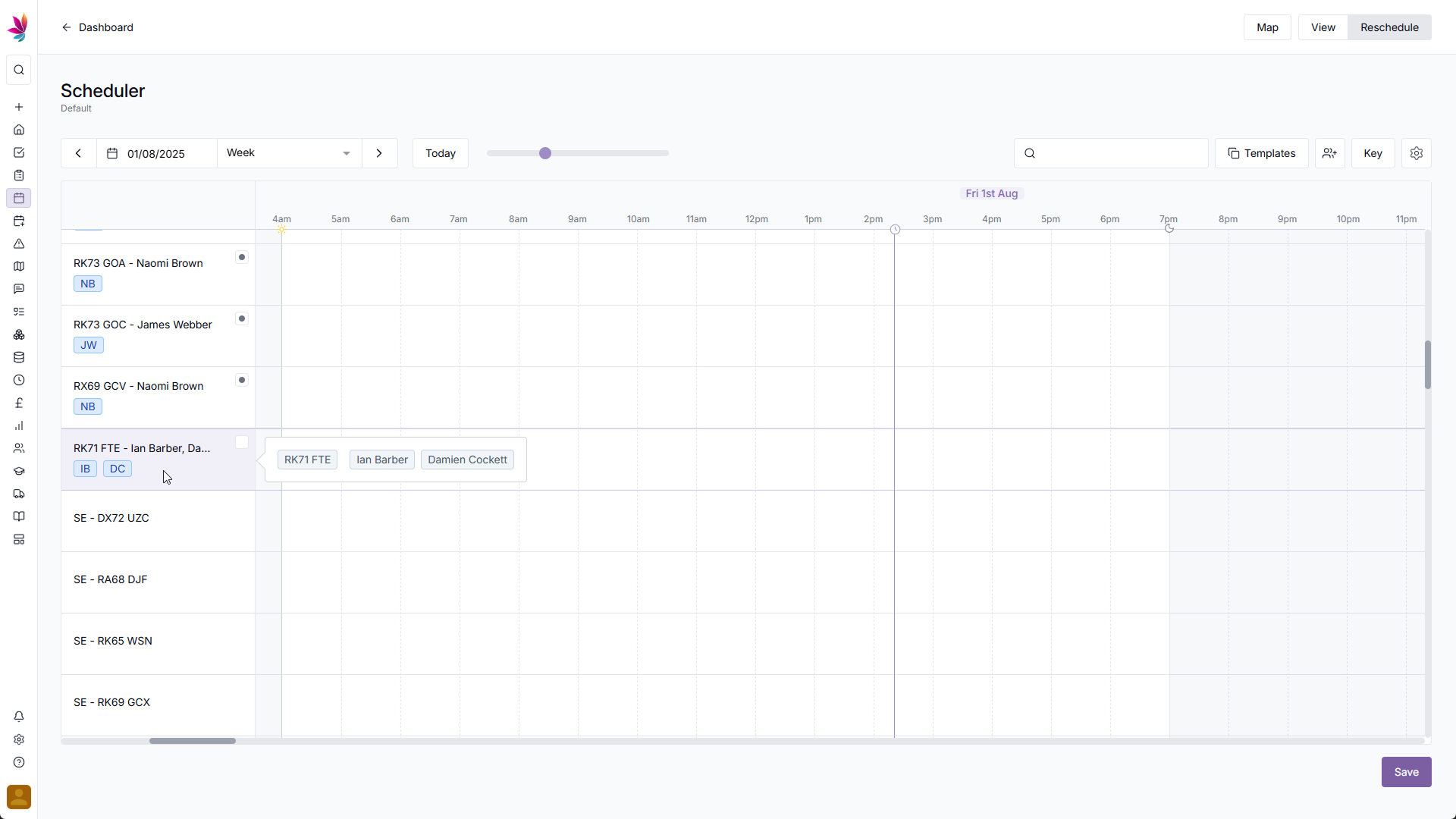Click the DC tag on RK71 FTE
Image resolution: width=1456 pixels, height=819 pixels.
tap(118, 469)
